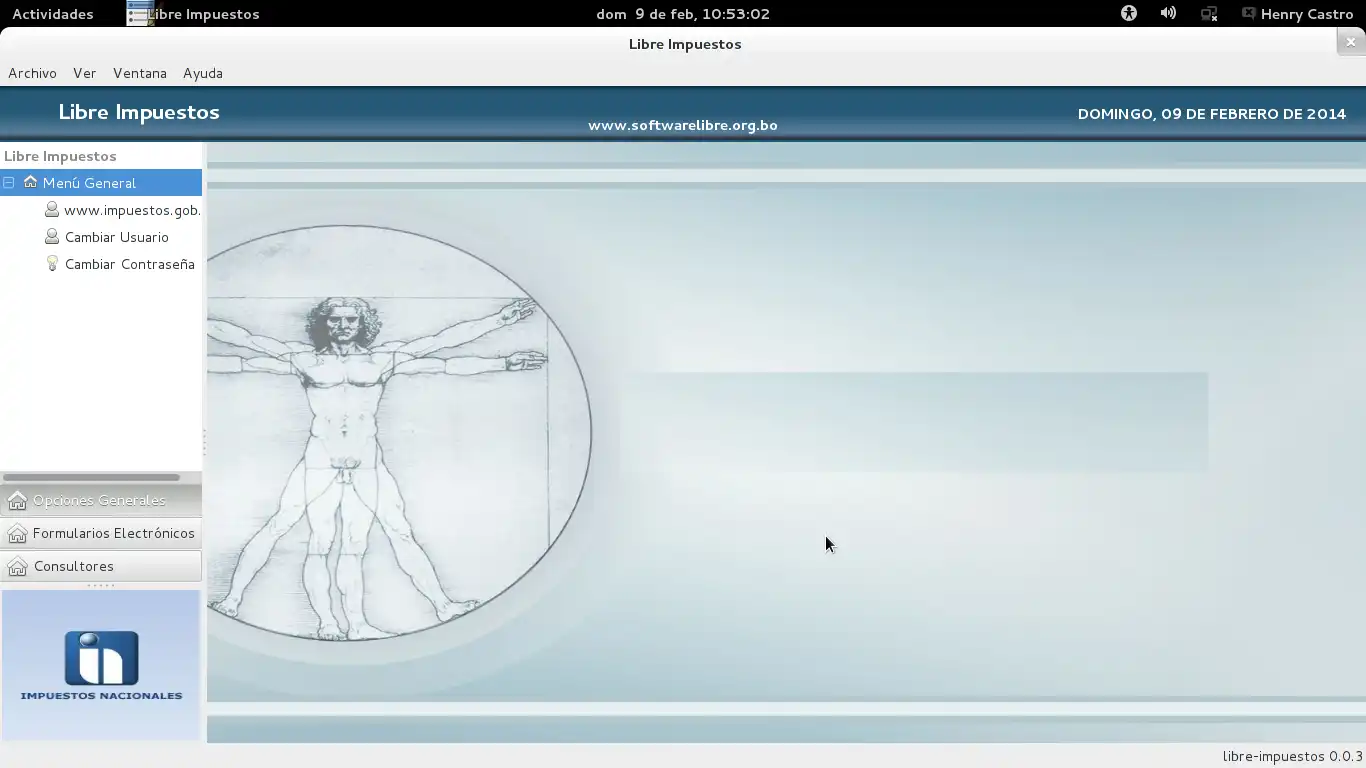The width and height of the screenshot is (1366, 768).
Task: Click the user icon beside www.impuestos.gob
Action: pyautogui.click(x=52, y=210)
